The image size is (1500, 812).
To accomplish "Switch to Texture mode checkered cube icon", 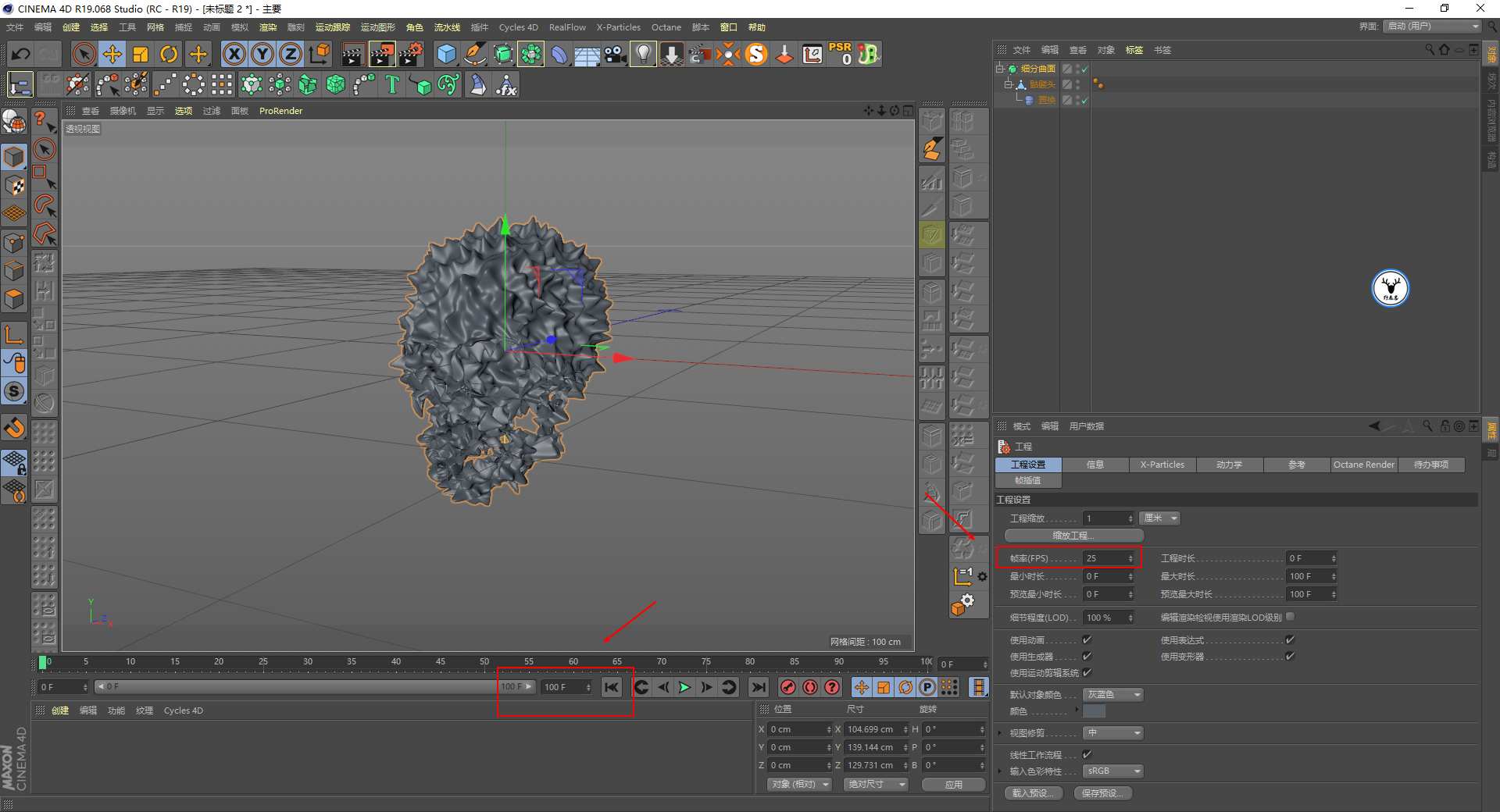I will pos(14,185).
